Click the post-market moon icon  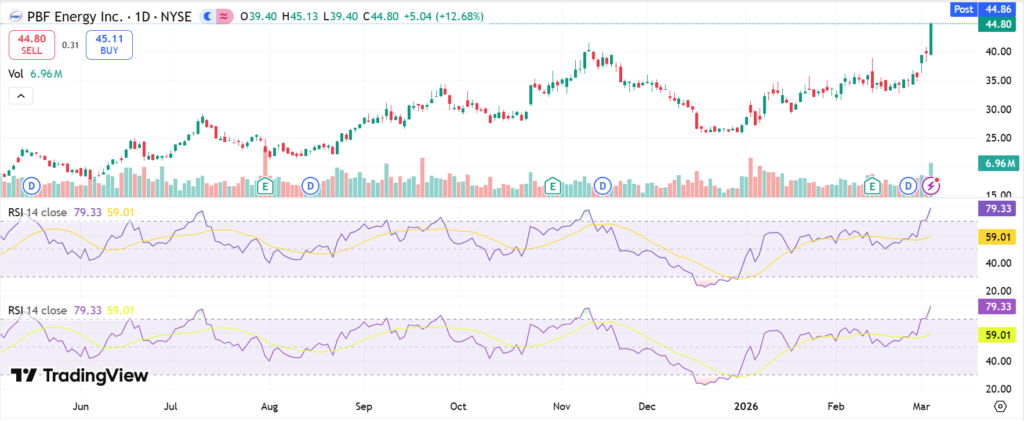click(x=207, y=16)
